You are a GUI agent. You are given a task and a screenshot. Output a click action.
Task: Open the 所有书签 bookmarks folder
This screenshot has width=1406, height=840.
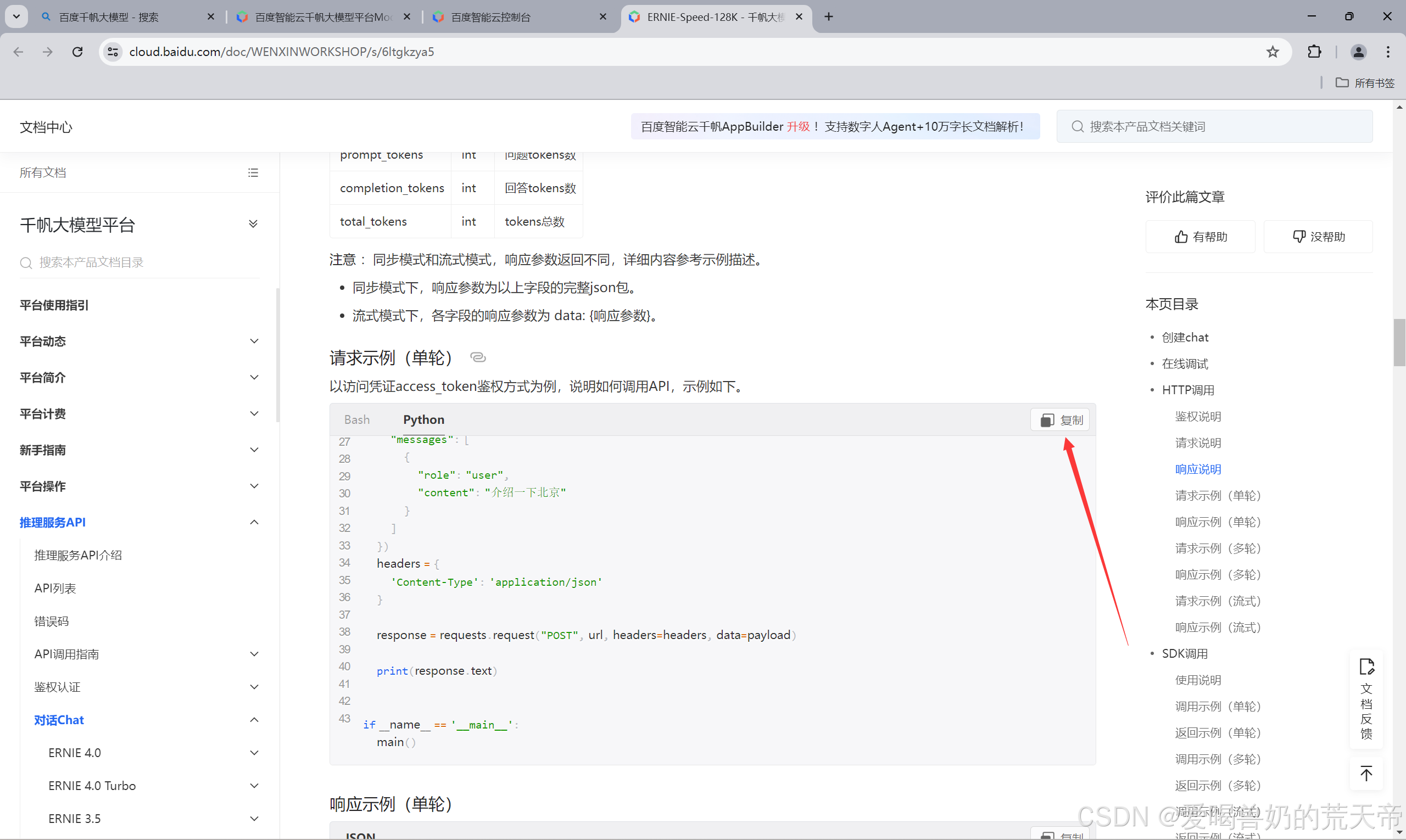(x=1365, y=83)
